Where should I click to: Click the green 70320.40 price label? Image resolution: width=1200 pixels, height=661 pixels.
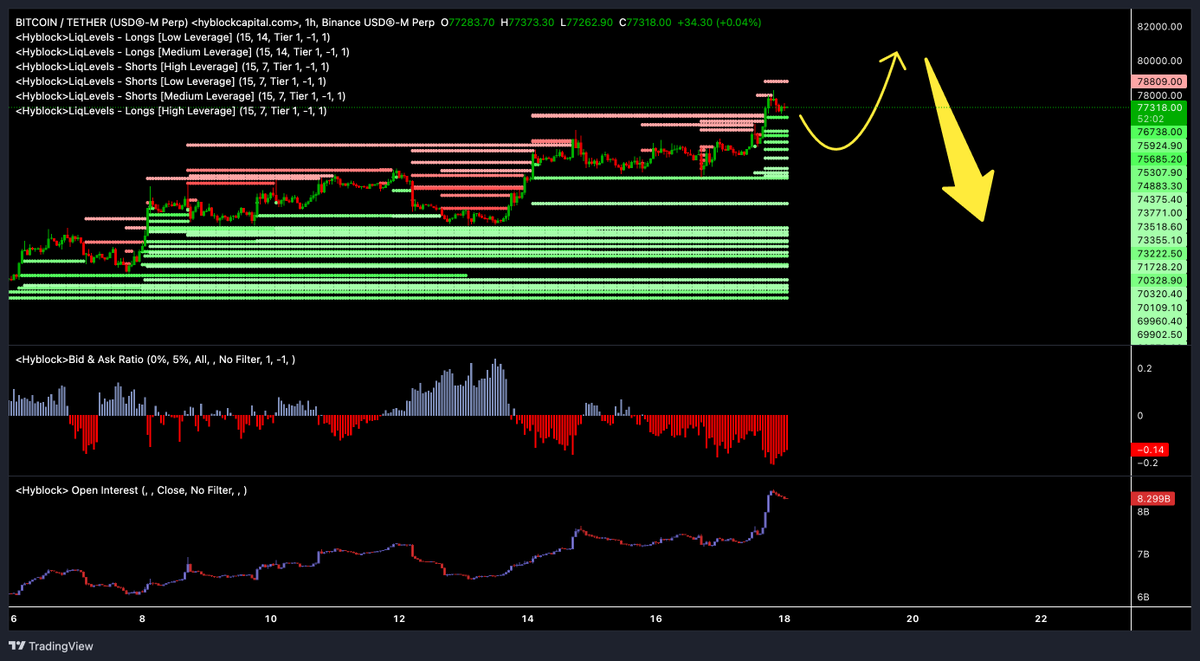click(x=1160, y=295)
